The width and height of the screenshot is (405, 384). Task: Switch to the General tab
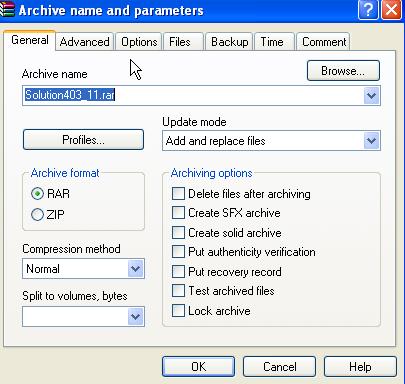pos(30,40)
